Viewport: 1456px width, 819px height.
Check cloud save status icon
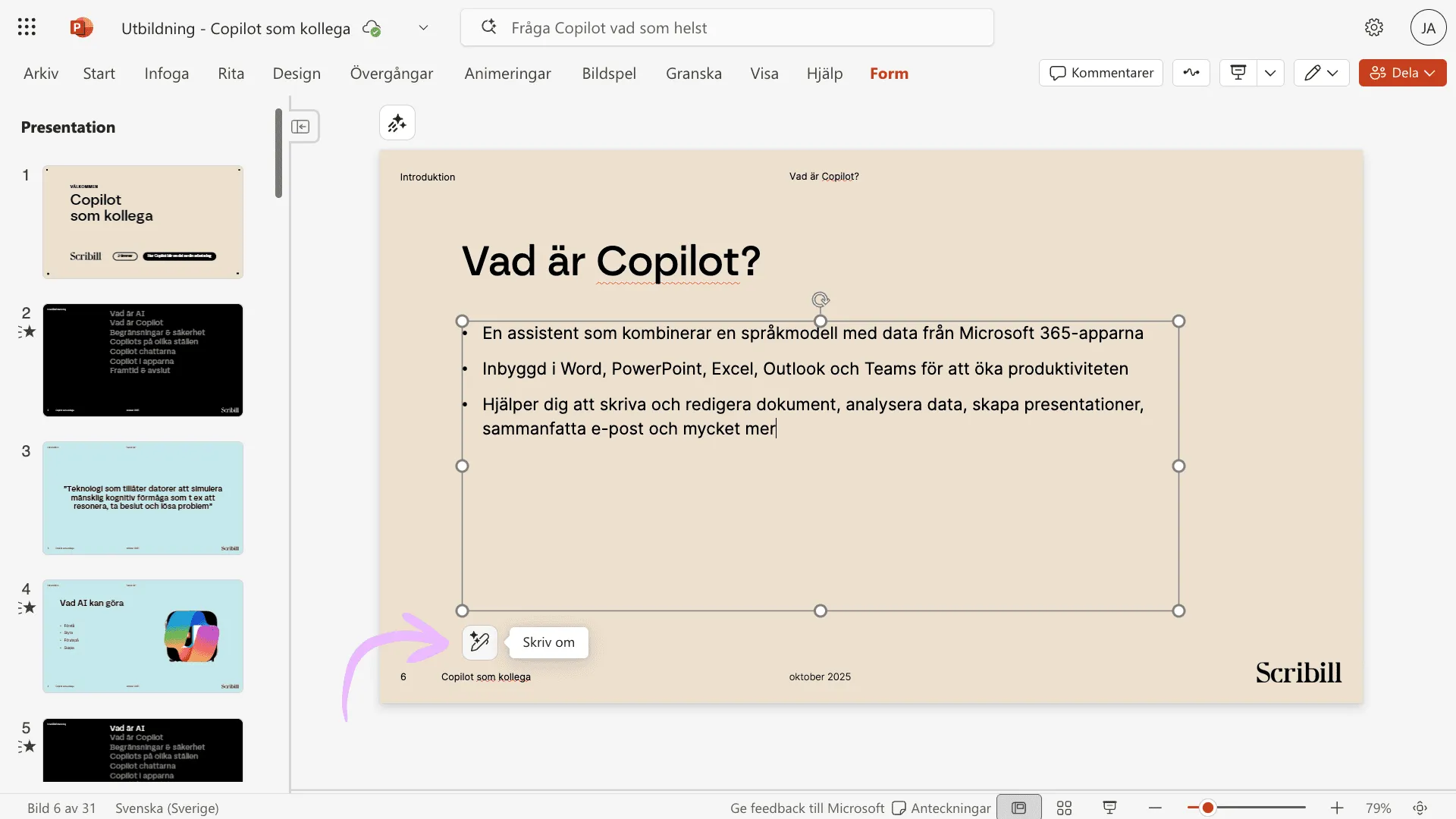coord(372,28)
